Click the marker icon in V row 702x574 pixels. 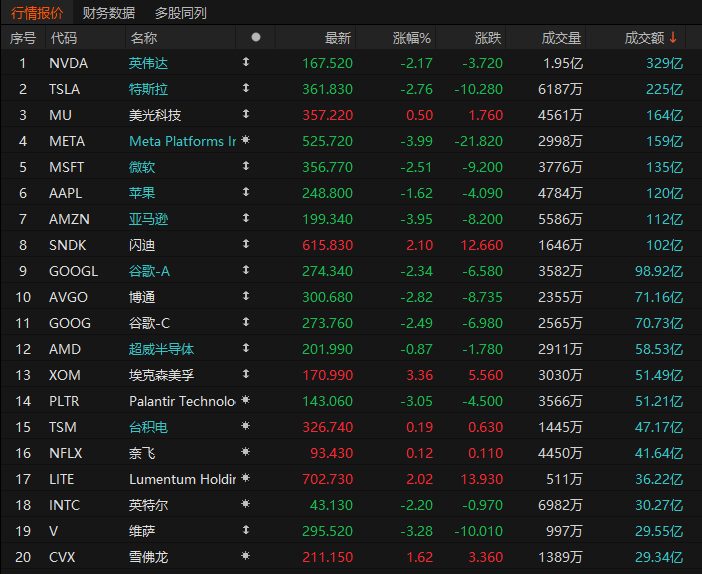246,530
